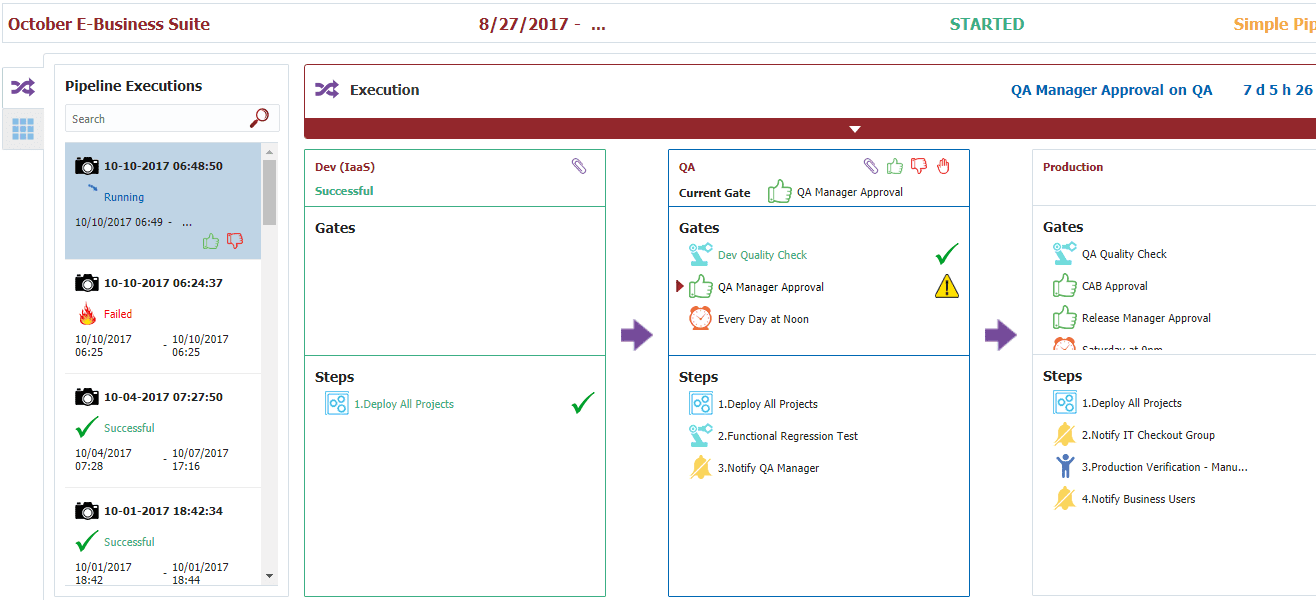Open the attachment paperclip in Dev (IaaS) stage
The image size is (1316, 600).
(579, 166)
